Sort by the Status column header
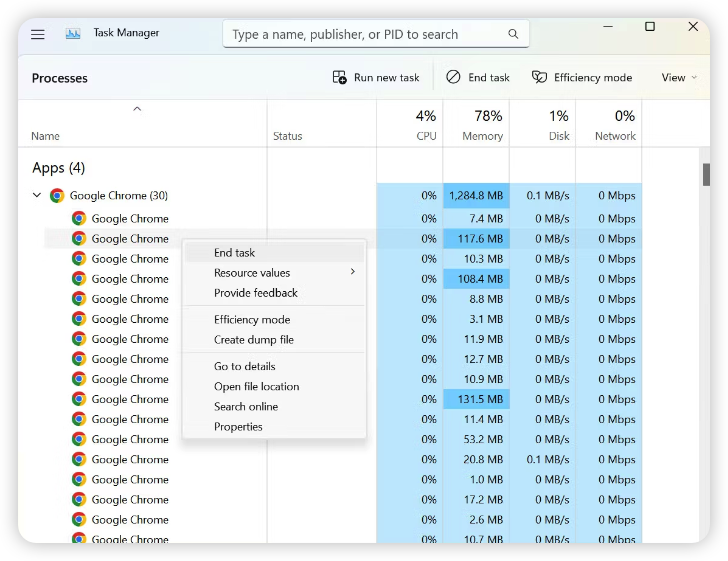 click(x=287, y=136)
